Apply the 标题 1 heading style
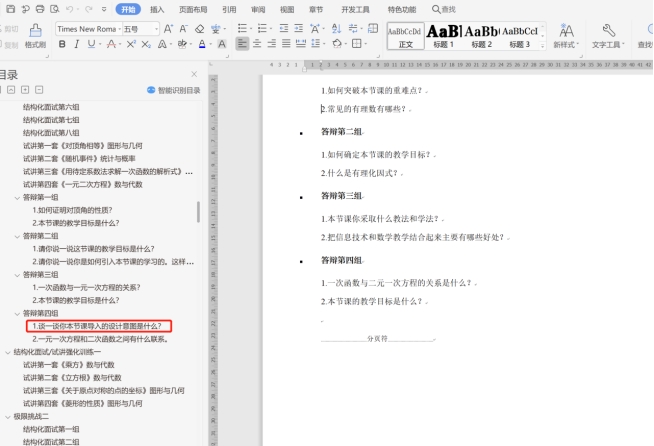The width and height of the screenshot is (654, 446). [x=443, y=36]
